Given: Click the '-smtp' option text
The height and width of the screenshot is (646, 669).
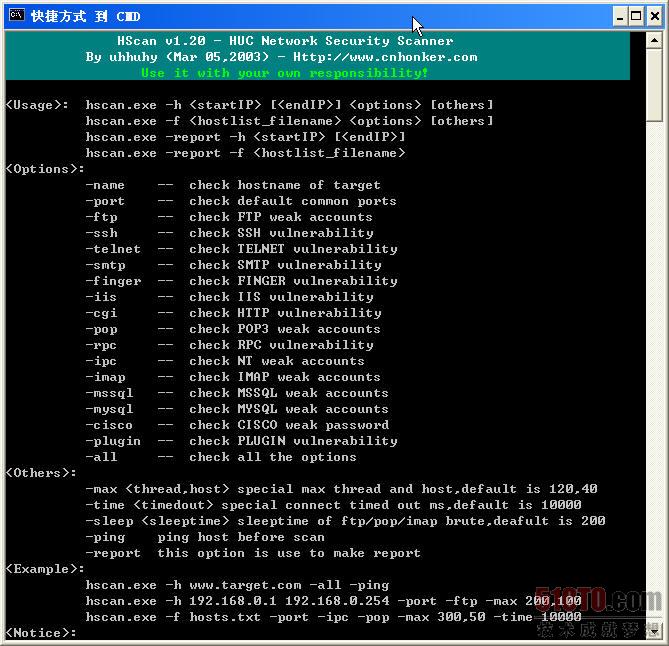Looking at the screenshot, I should pos(105,265).
